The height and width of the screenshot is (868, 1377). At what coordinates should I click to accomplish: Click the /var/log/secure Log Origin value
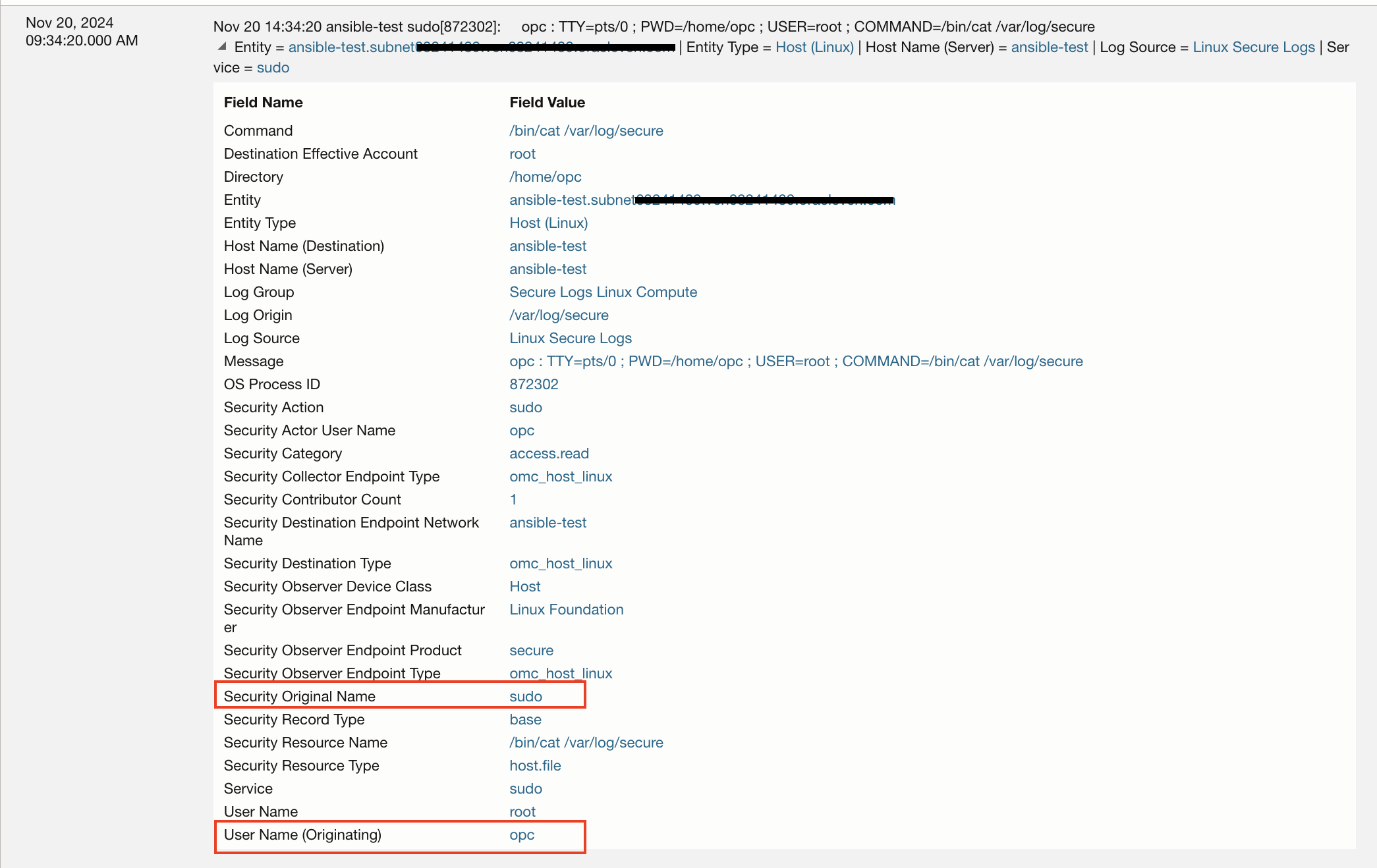pyautogui.click(x=559, y=315)
